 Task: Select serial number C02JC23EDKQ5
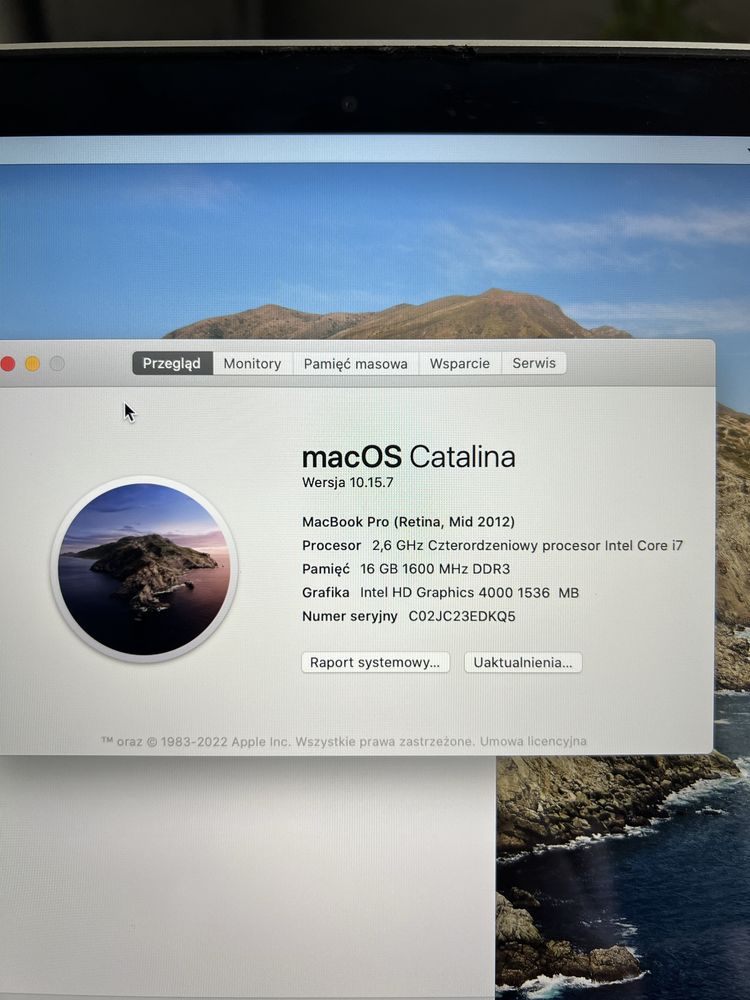pos(462,616)
